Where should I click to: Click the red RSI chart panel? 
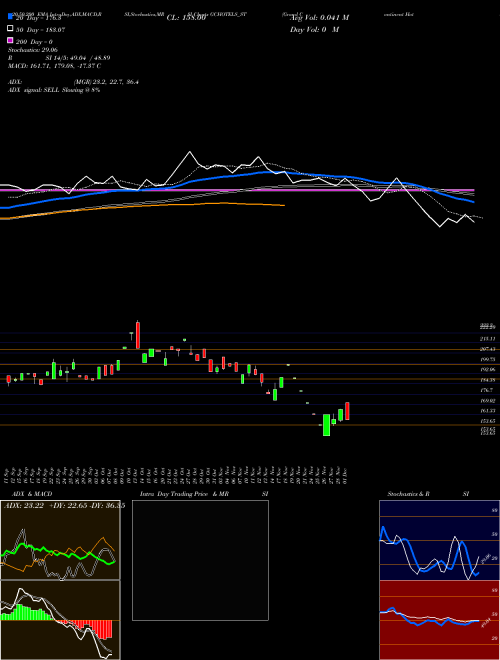(439, 620)
